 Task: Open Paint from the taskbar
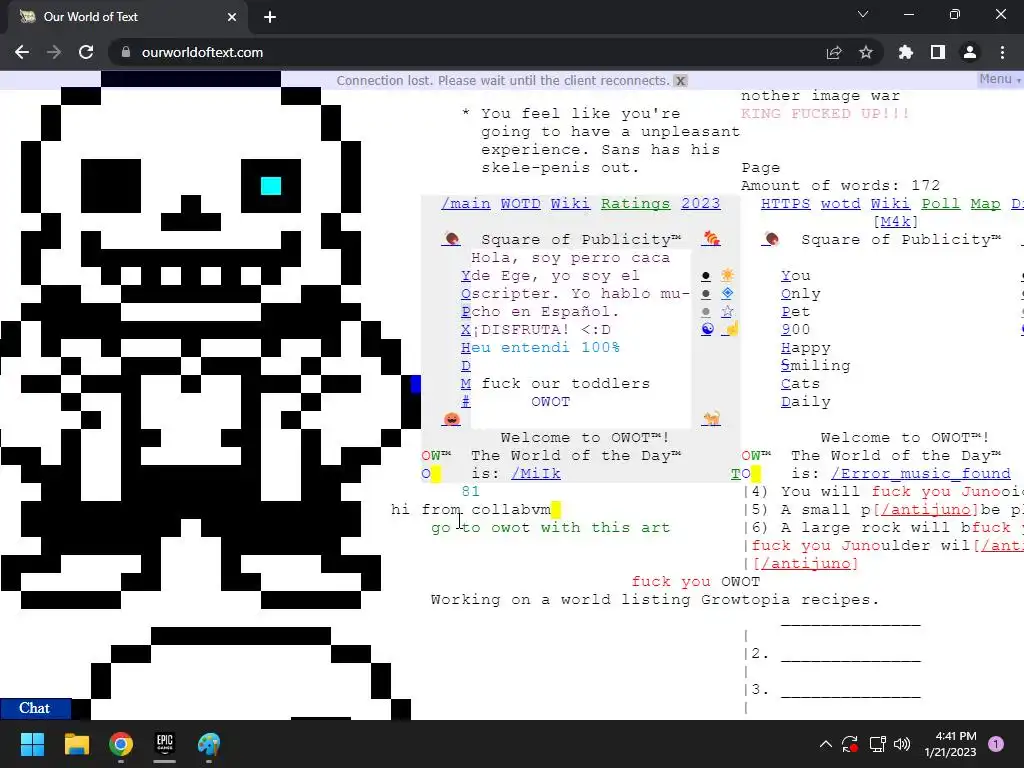coord(209,744)
